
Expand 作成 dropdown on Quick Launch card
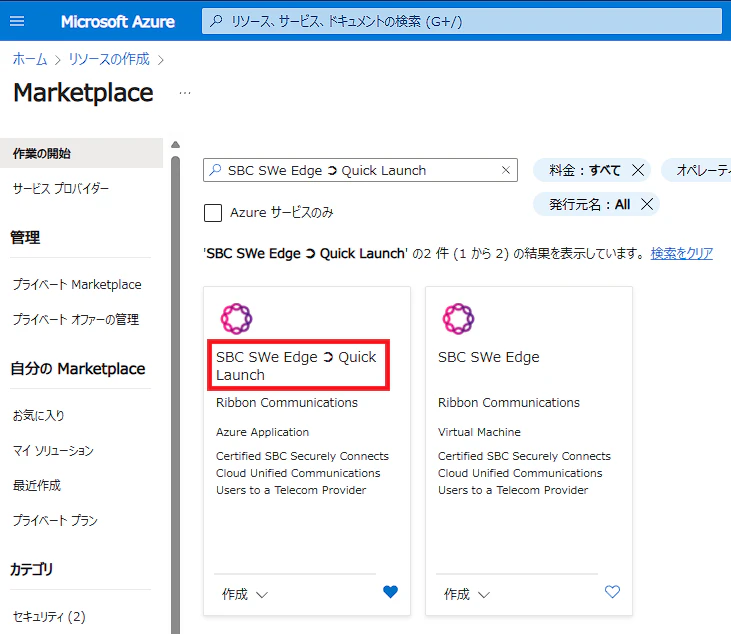click(x=245, y=594)
